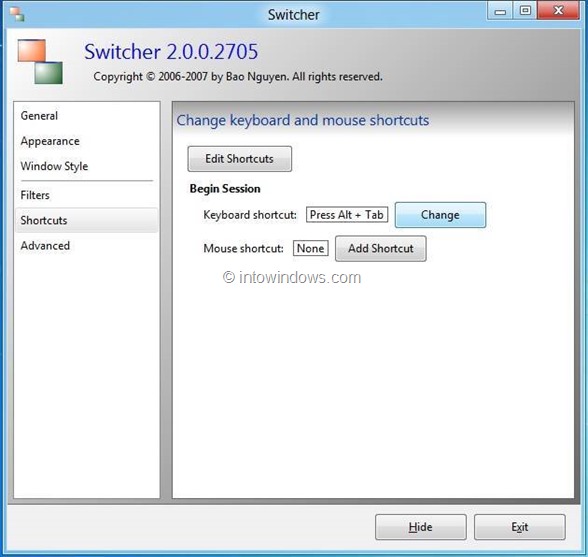Go to the Advanced section

click(86, 246)
